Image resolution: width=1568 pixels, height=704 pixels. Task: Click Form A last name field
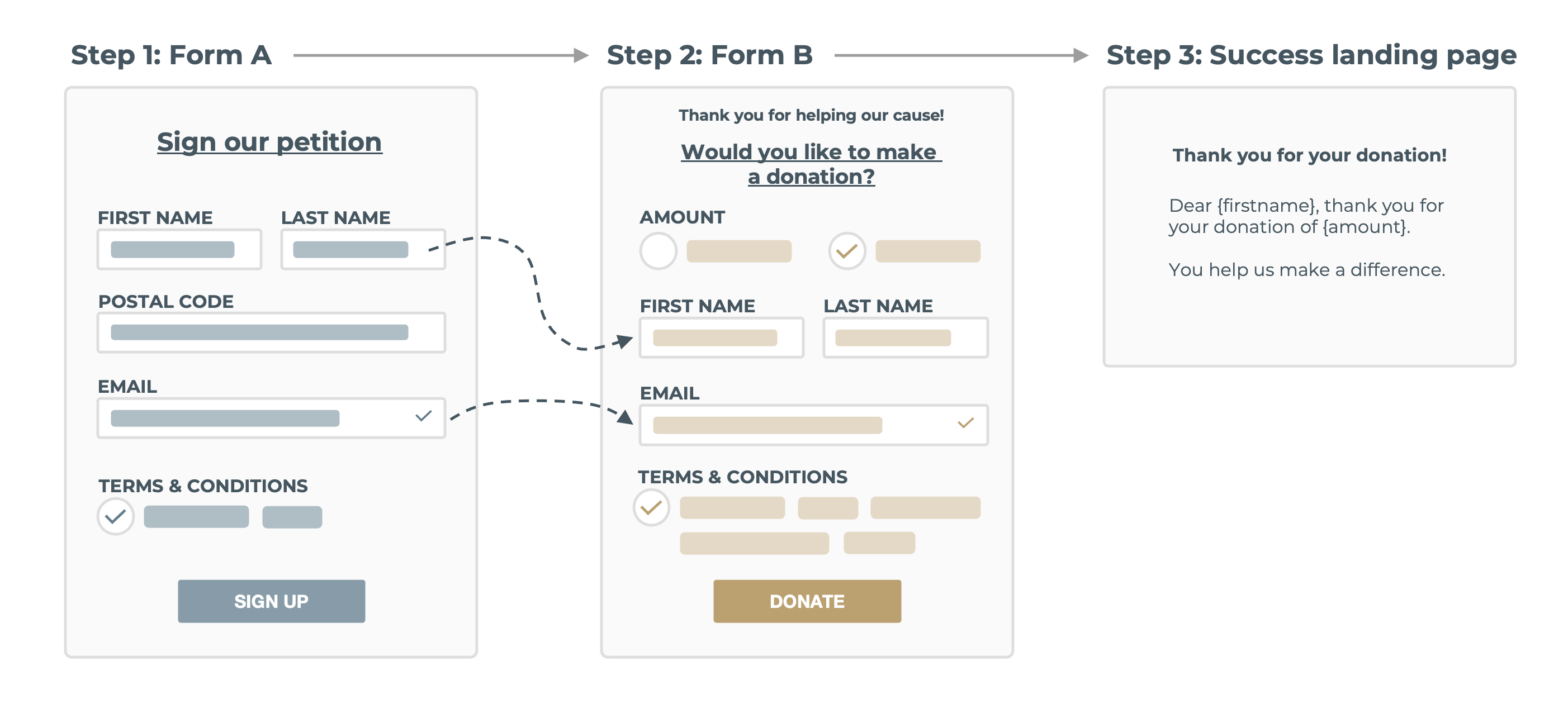pos(363,249)
